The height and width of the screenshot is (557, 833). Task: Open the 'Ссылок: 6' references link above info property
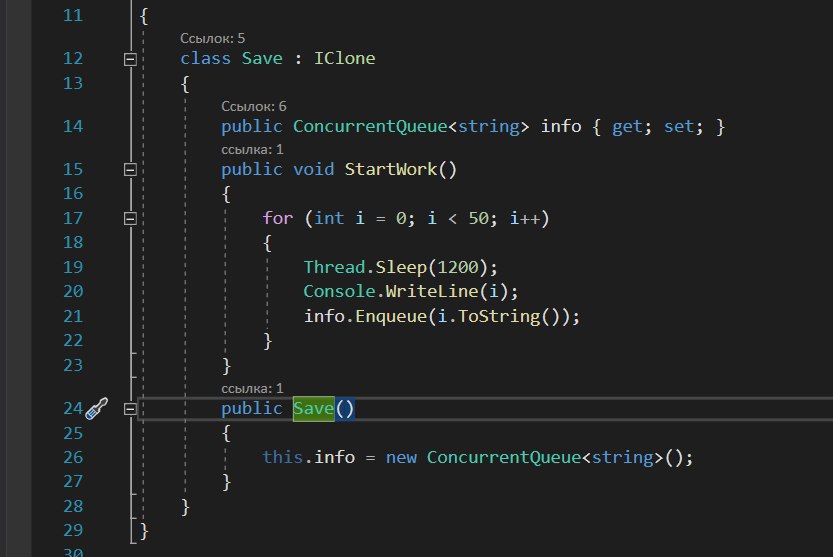pos(254,106)
